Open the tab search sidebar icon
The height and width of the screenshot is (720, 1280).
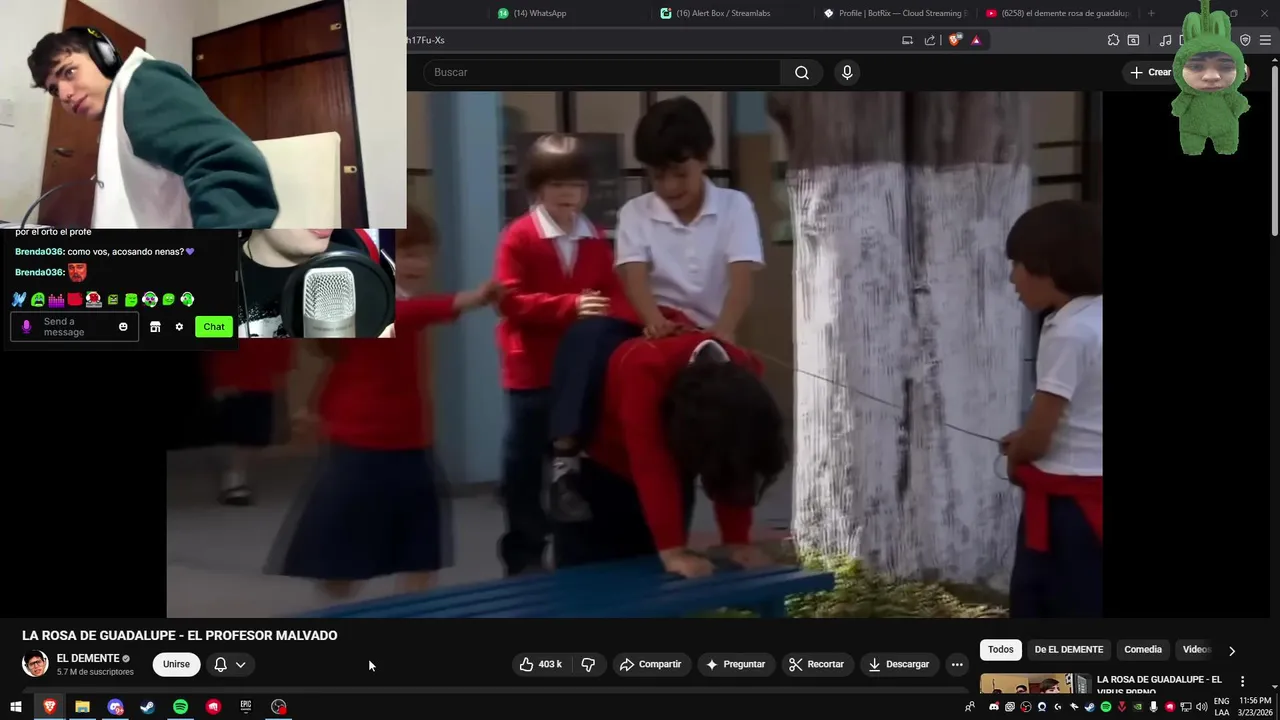tap(1133, 40)
